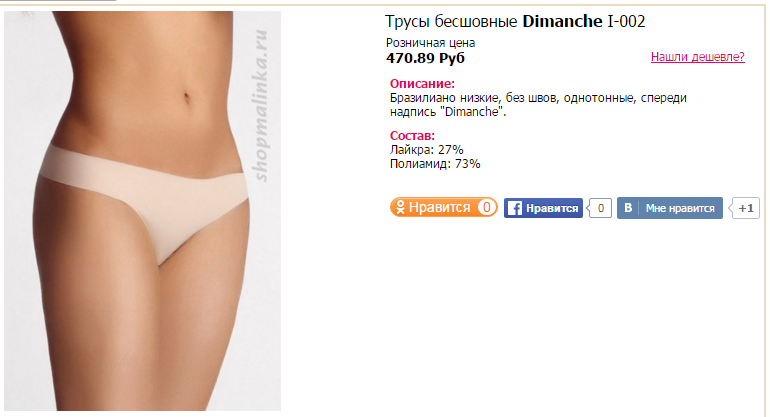770x417 pixels.
Task: Click Facebook 'Нравится' button text
Action: tap(552, 208)
